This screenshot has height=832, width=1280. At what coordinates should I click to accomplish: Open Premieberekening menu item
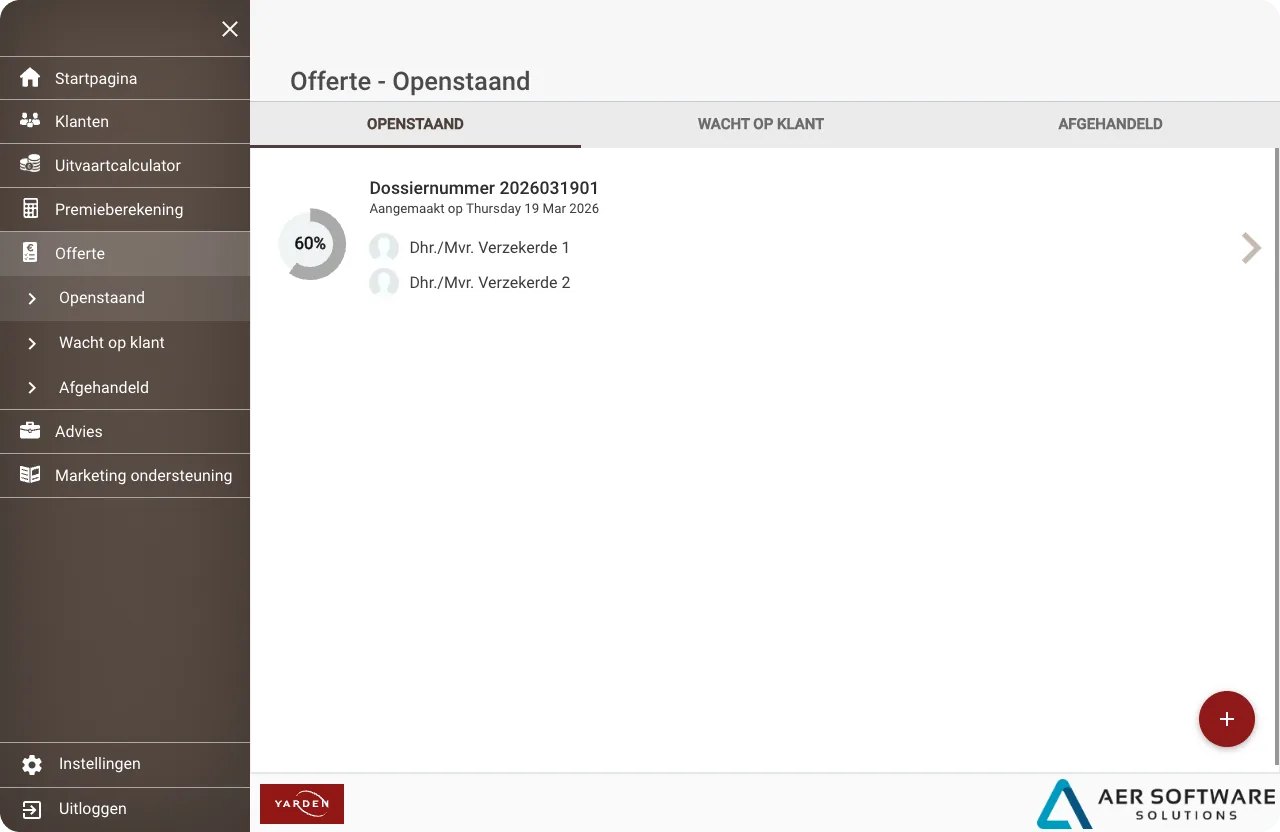pyautogui.click(x=125, y=210)
